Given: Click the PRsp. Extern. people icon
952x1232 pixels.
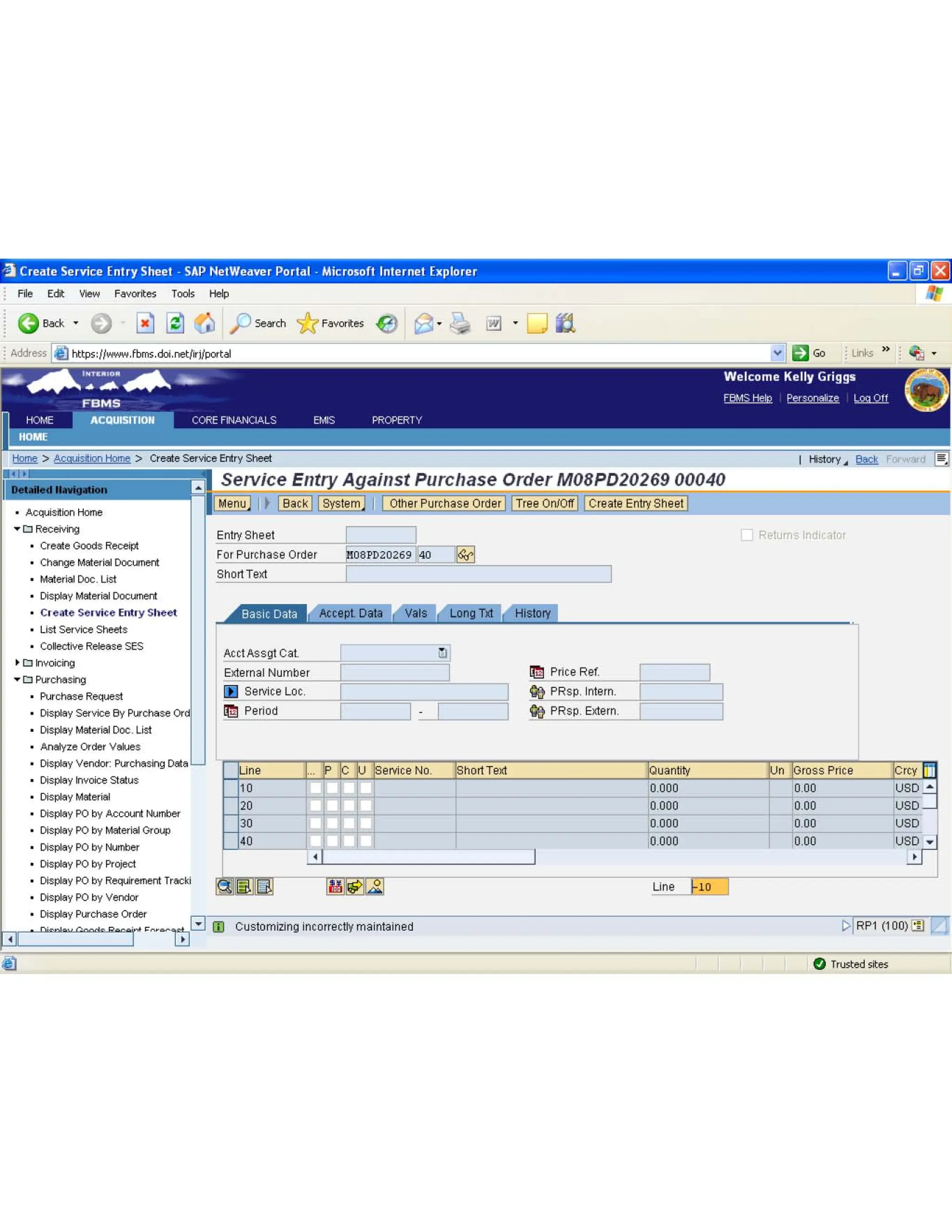Looking at the screenshot, I should pyautogui.click(x=537, y=711).
